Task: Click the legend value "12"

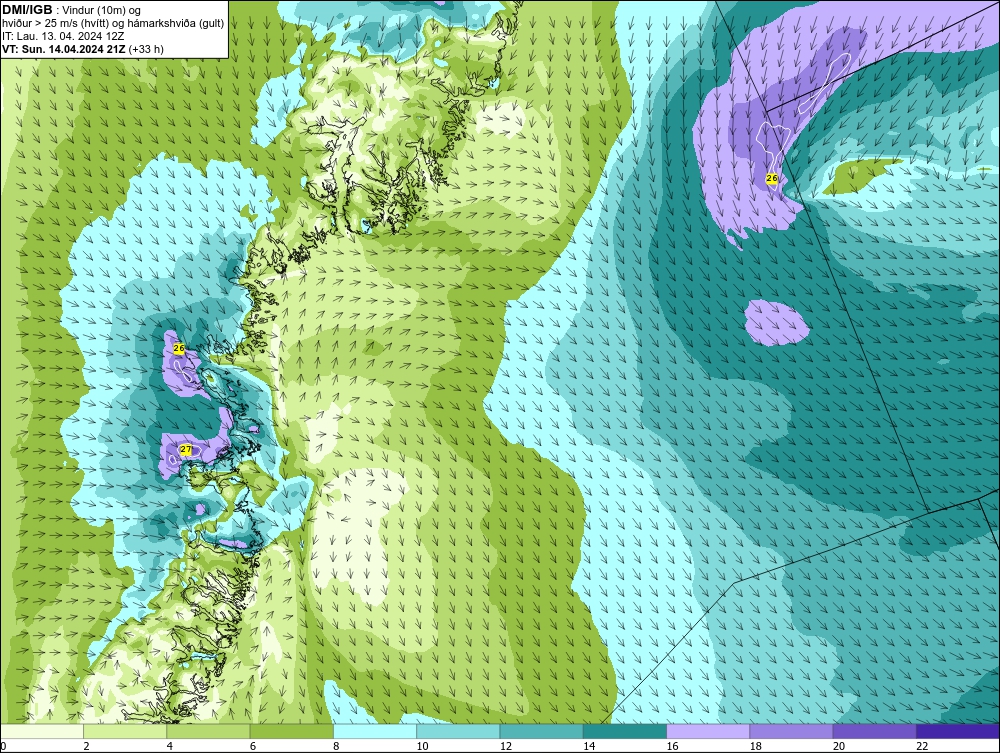Action: click(x=506, y=747)
